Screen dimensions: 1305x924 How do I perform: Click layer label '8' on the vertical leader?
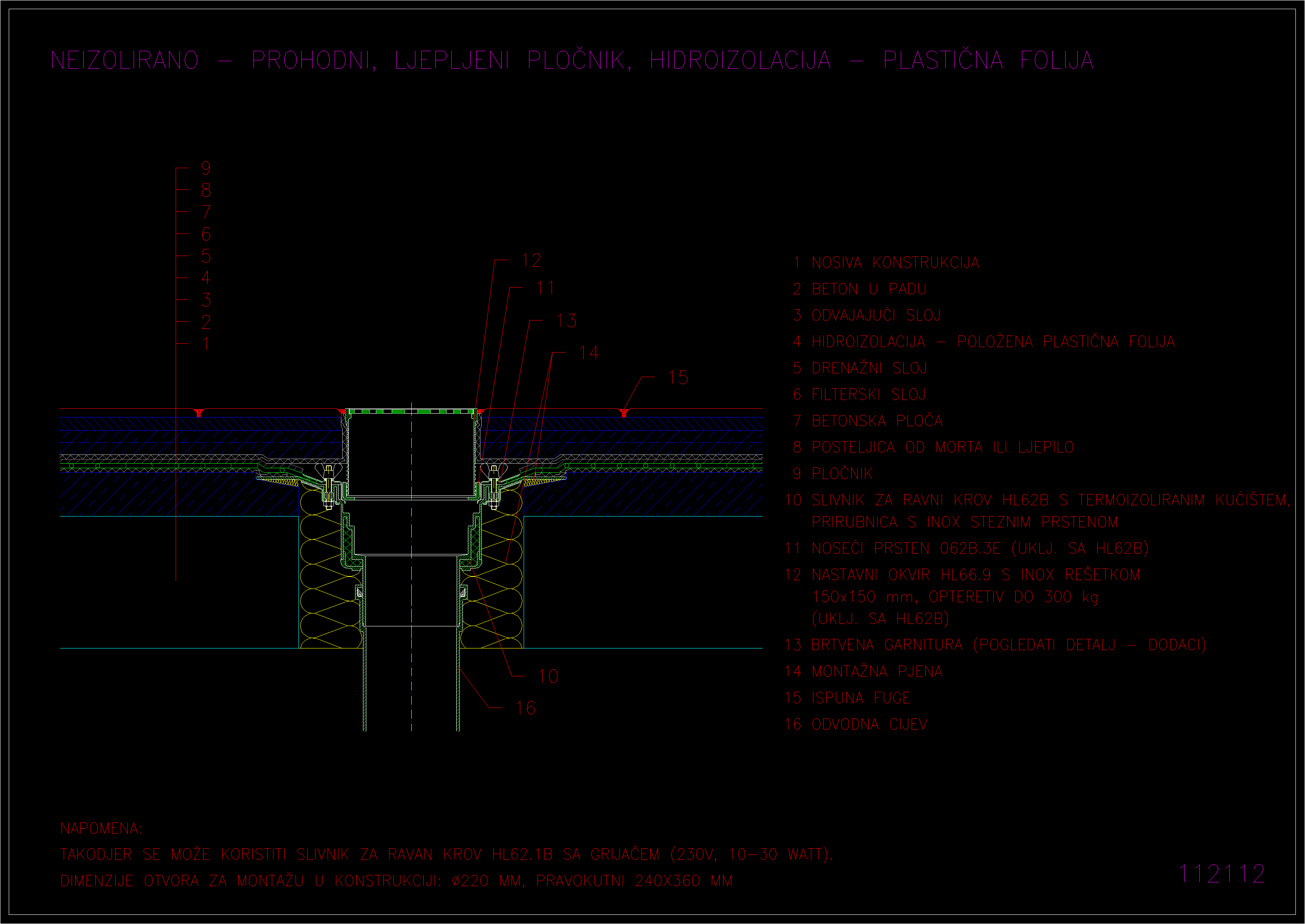click(206, 189)
